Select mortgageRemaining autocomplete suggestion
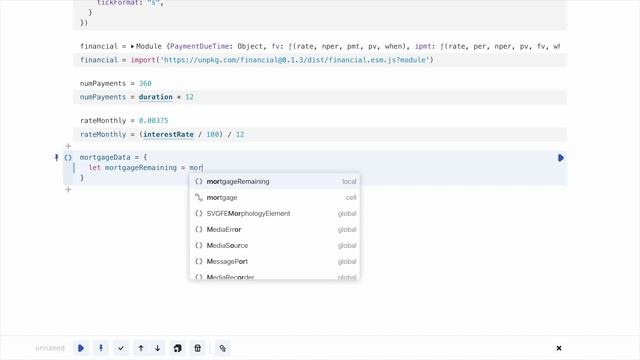 coord(275,181)
